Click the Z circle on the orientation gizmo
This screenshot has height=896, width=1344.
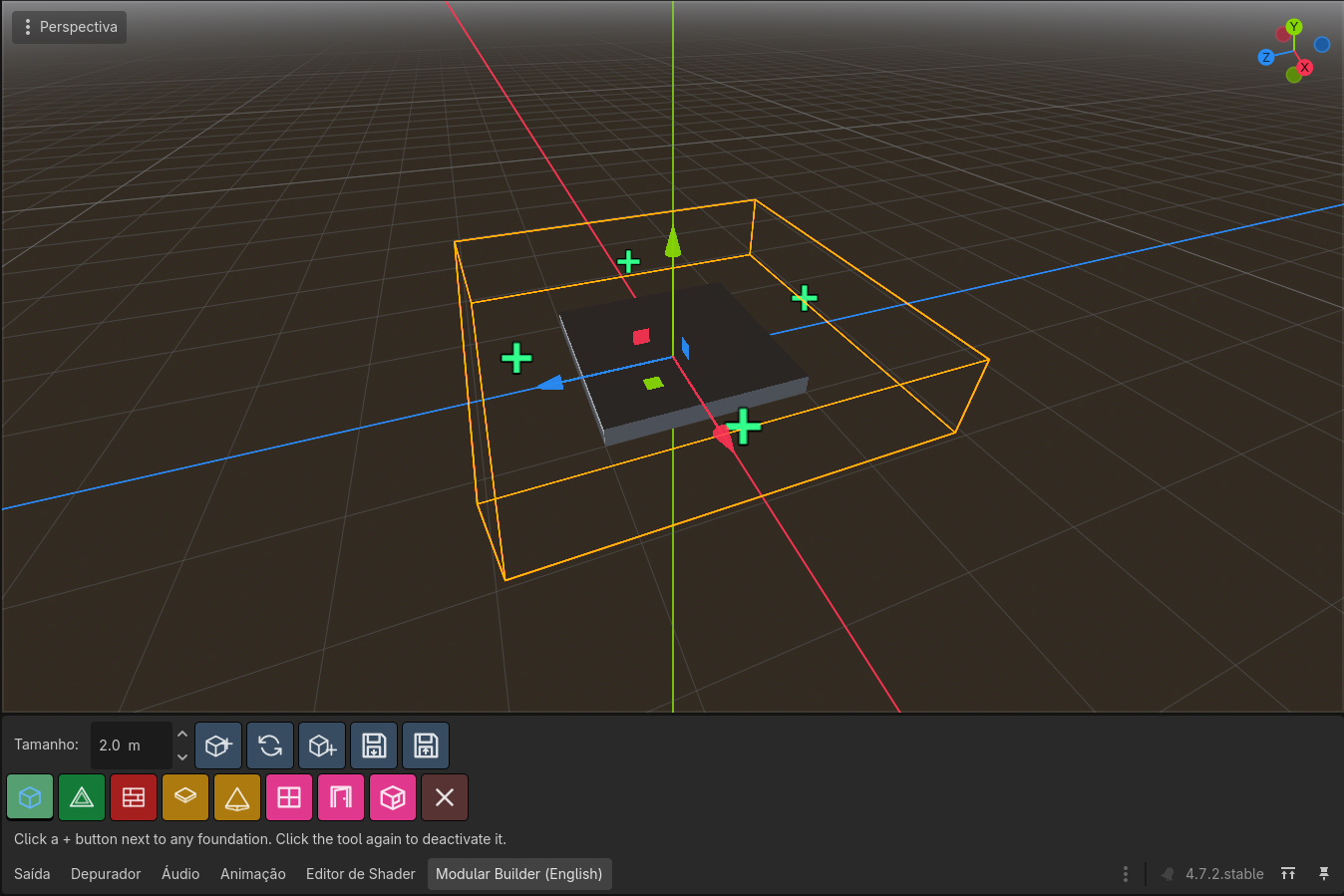coord(1266,58)
